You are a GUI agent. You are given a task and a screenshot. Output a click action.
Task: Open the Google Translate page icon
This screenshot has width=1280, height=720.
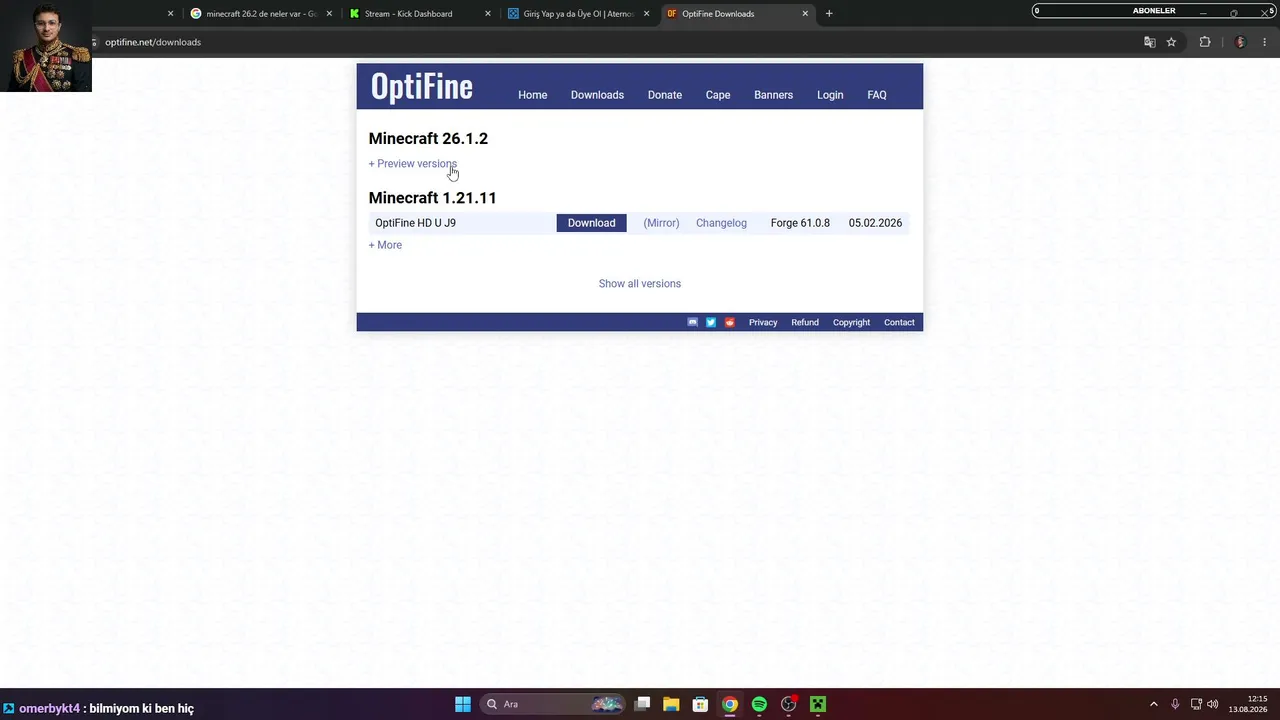click(1149, 42)
